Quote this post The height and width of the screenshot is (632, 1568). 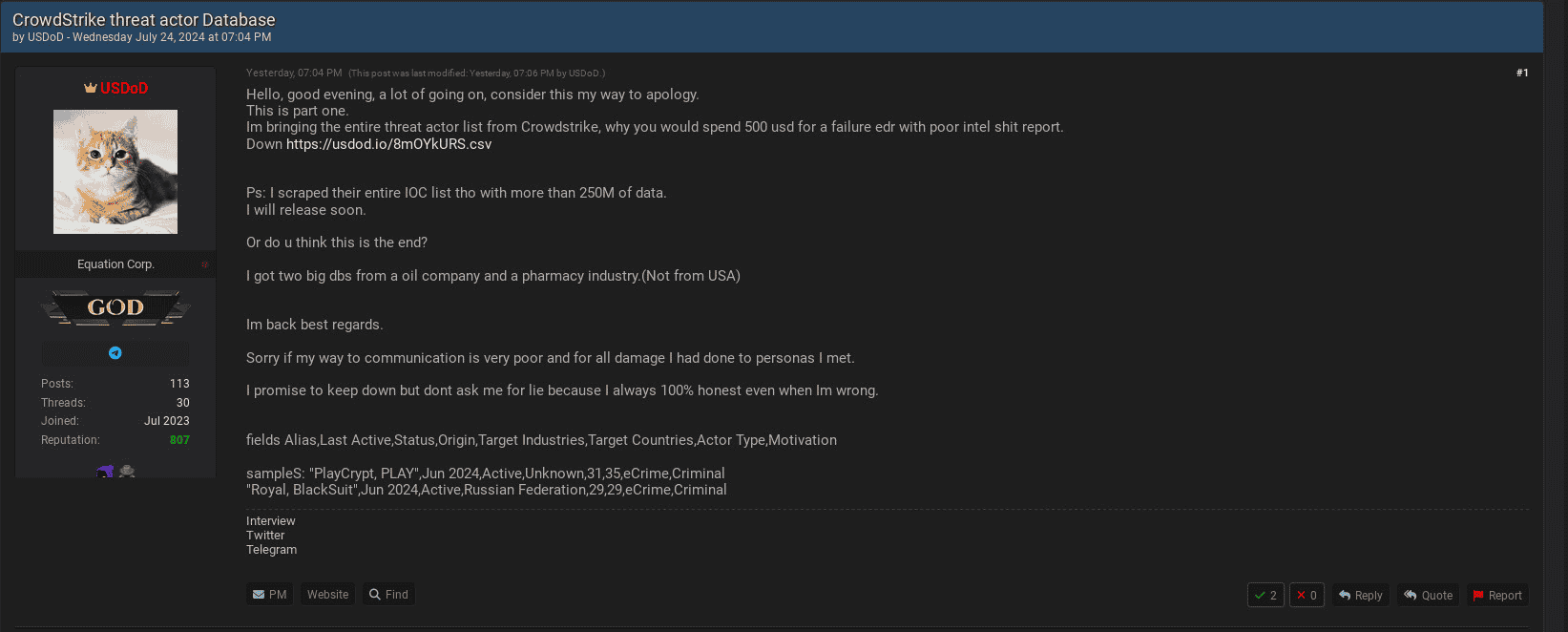[x=1428, y=595]
